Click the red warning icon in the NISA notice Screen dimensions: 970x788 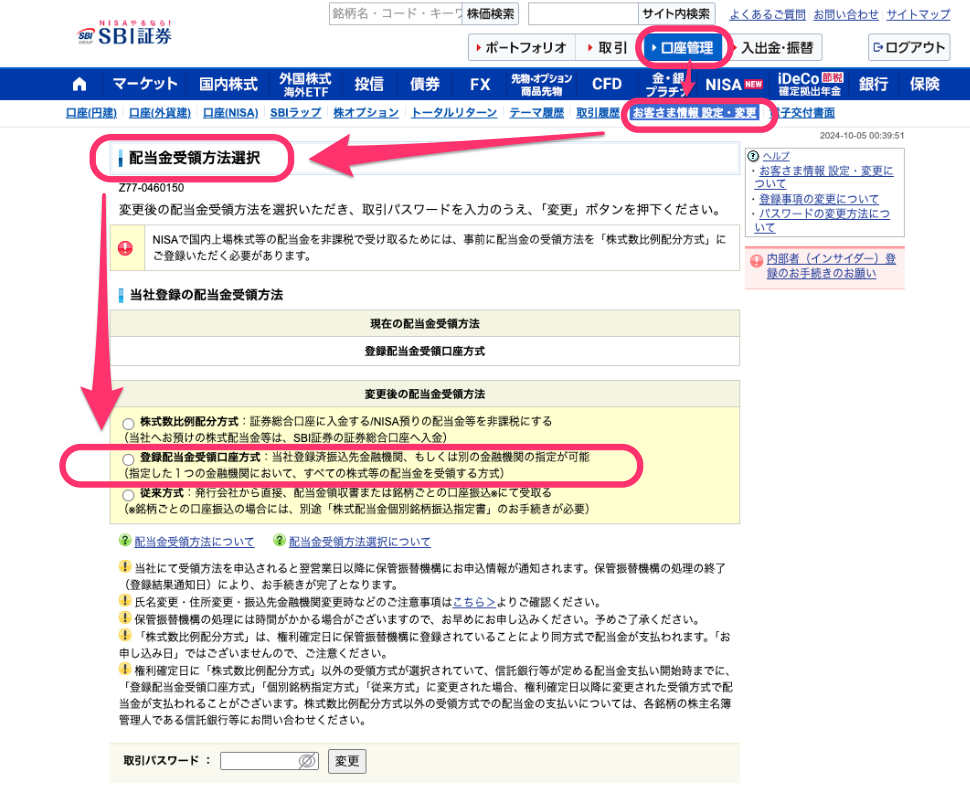(125, 248)
